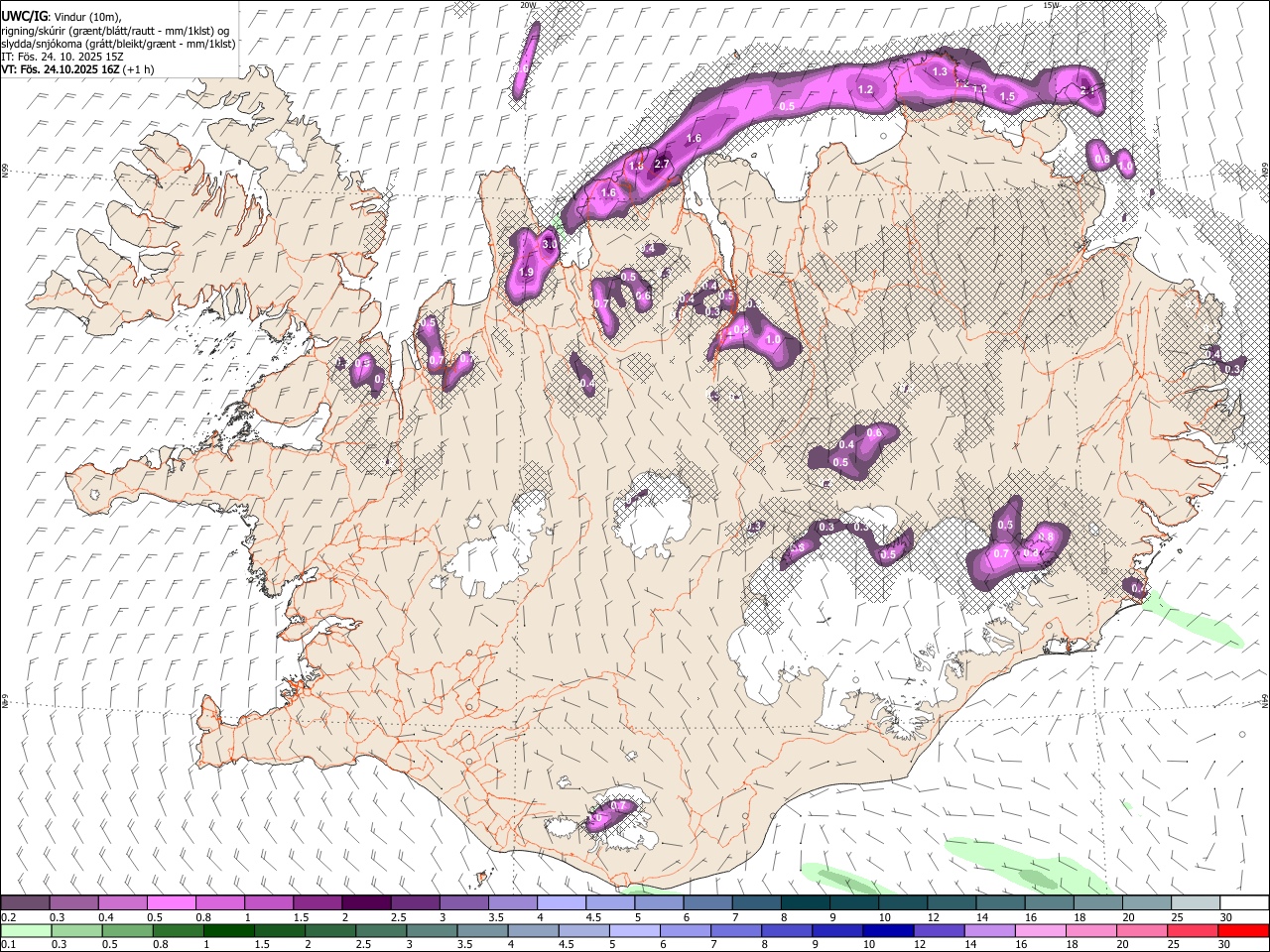Select snow legend swatch between 4 and 4.5

click(561, 902)
